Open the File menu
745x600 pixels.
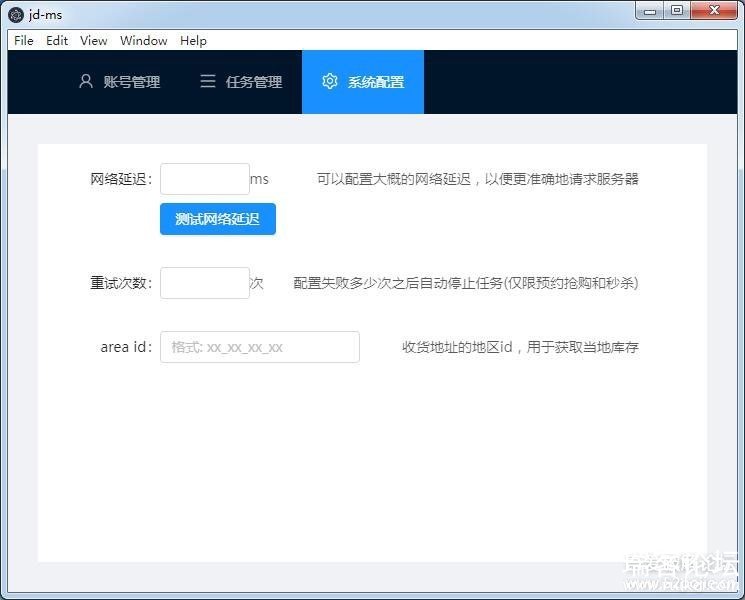tap(24, 41)
